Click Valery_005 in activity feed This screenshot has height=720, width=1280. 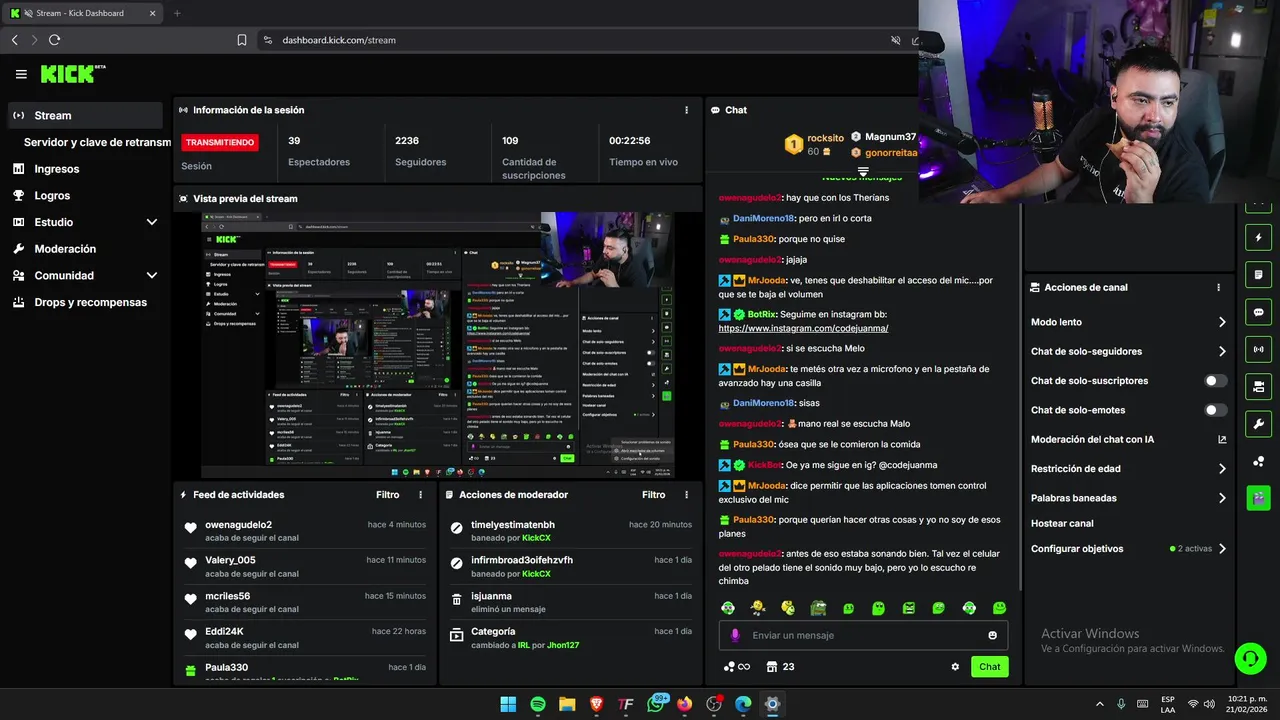(230, 560)
